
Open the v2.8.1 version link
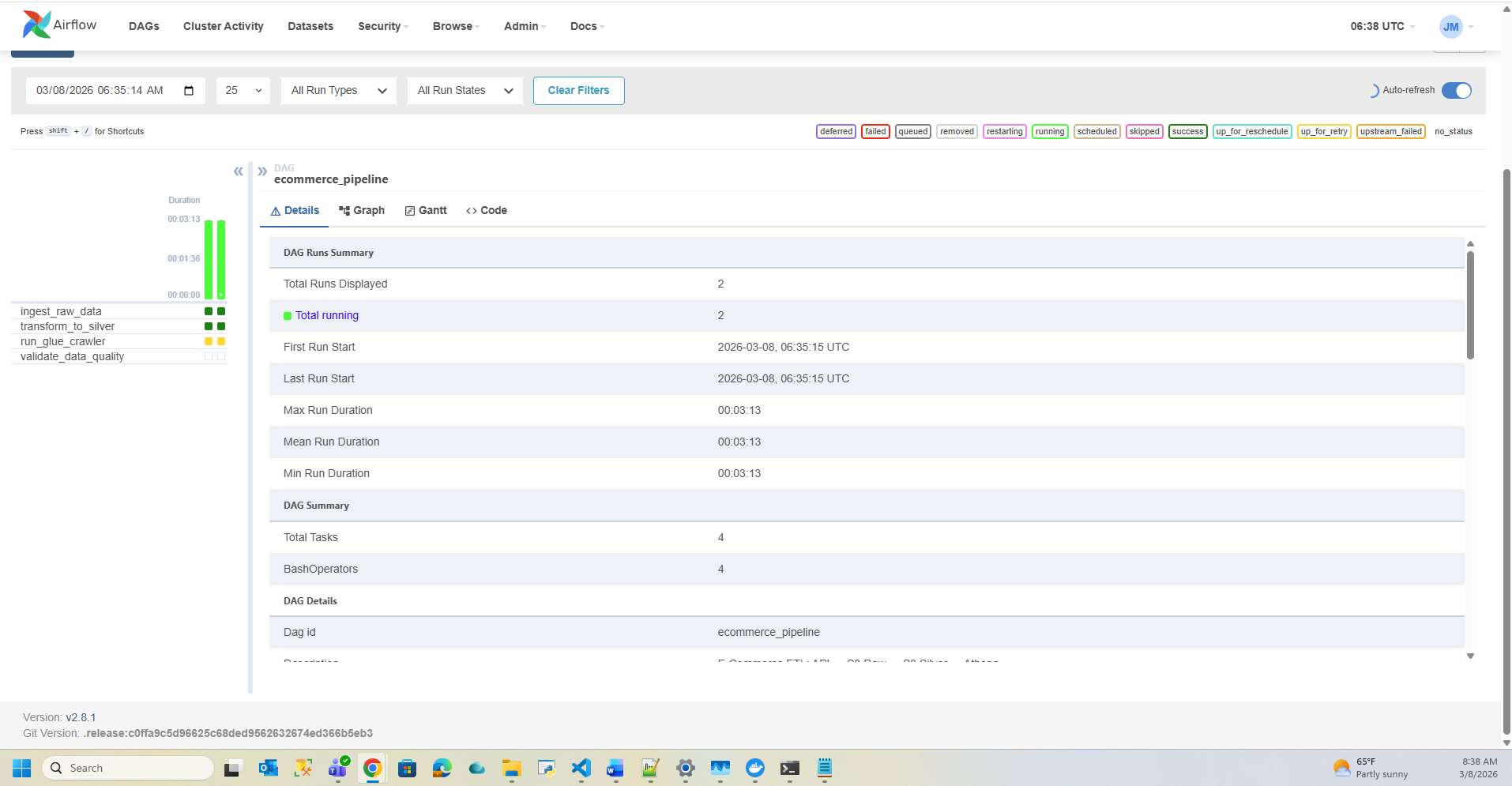coord(81,716)
